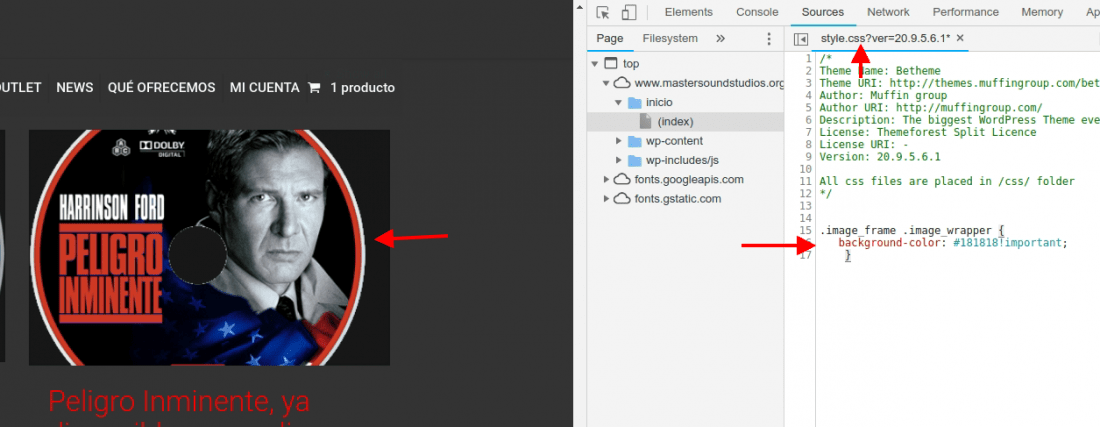Viewport: 1100px width, 427px height.
Task: Open the cart '1 producto' link
Action: click(363, 88)
